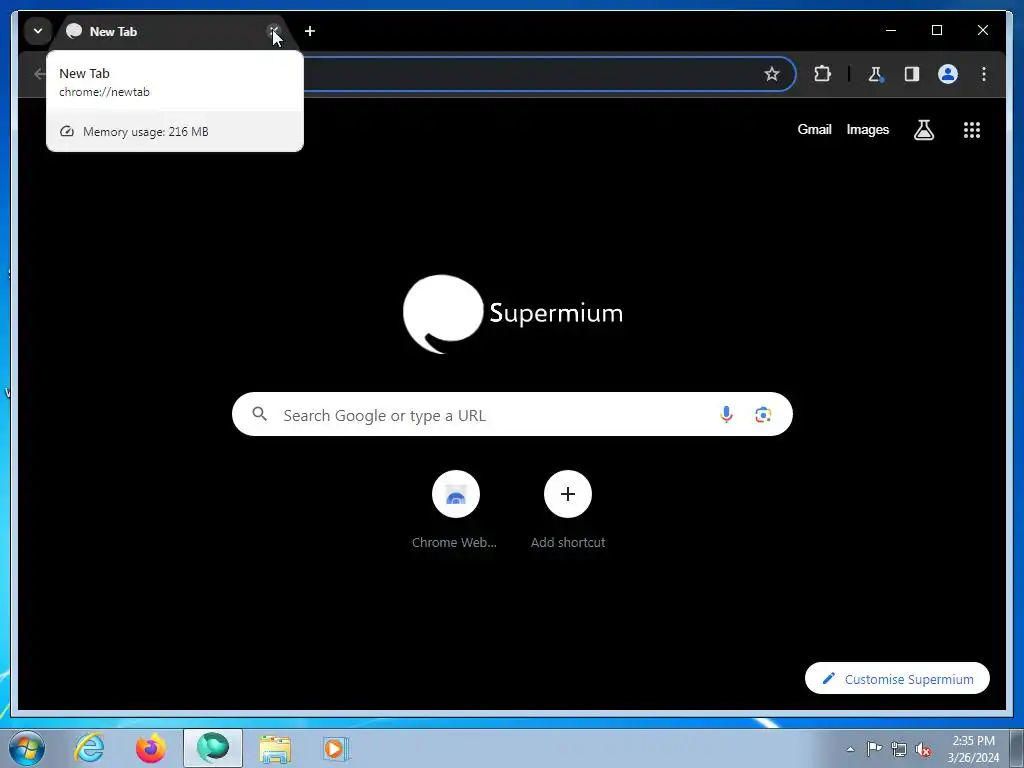Open Windows Explorer from taskbar

tap(276, 748)
